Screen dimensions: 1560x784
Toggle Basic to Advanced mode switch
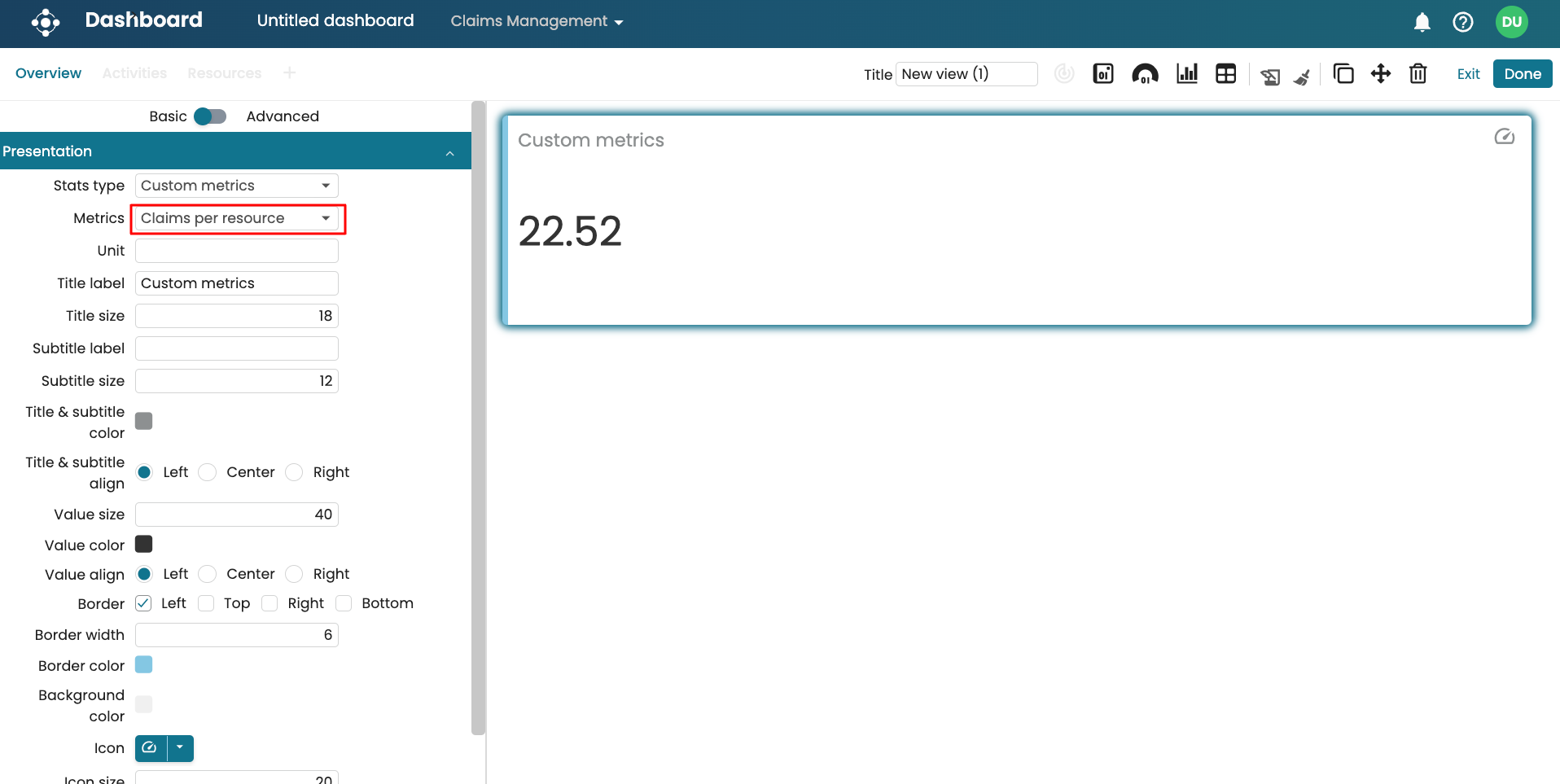[x=210, y=116]
